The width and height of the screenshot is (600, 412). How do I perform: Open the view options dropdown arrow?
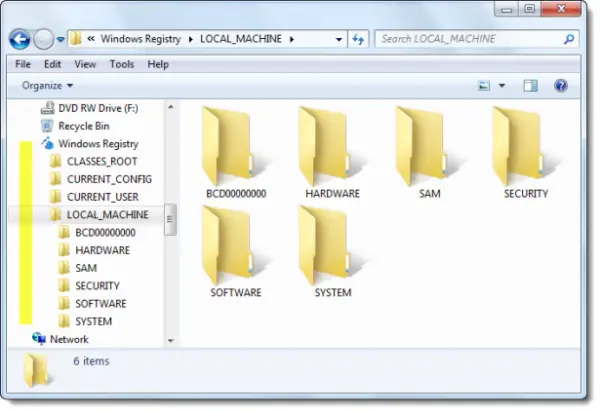pos(502,86)
